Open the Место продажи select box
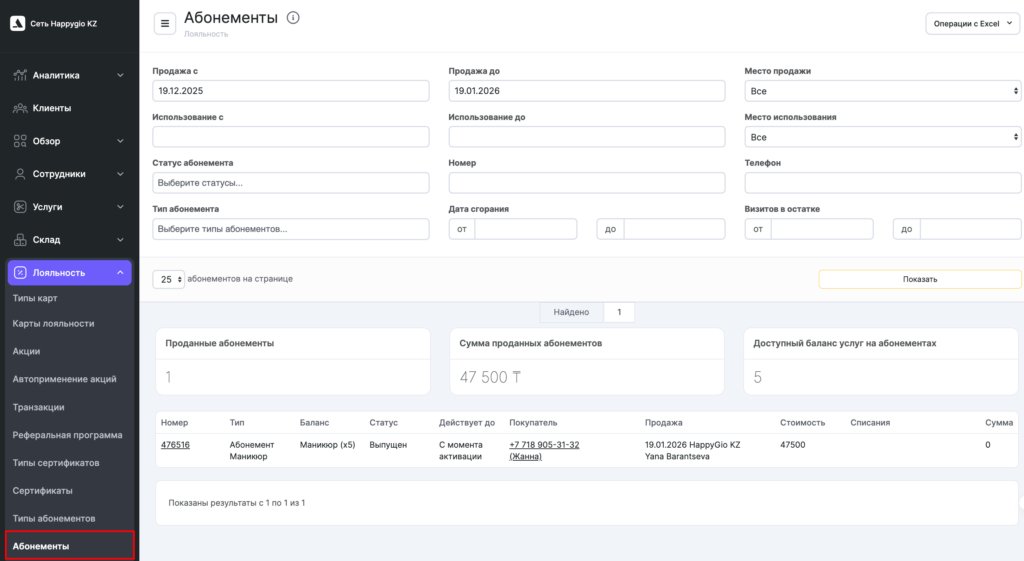Screen dimensions: 1024x561 click(x=882, y=91)
